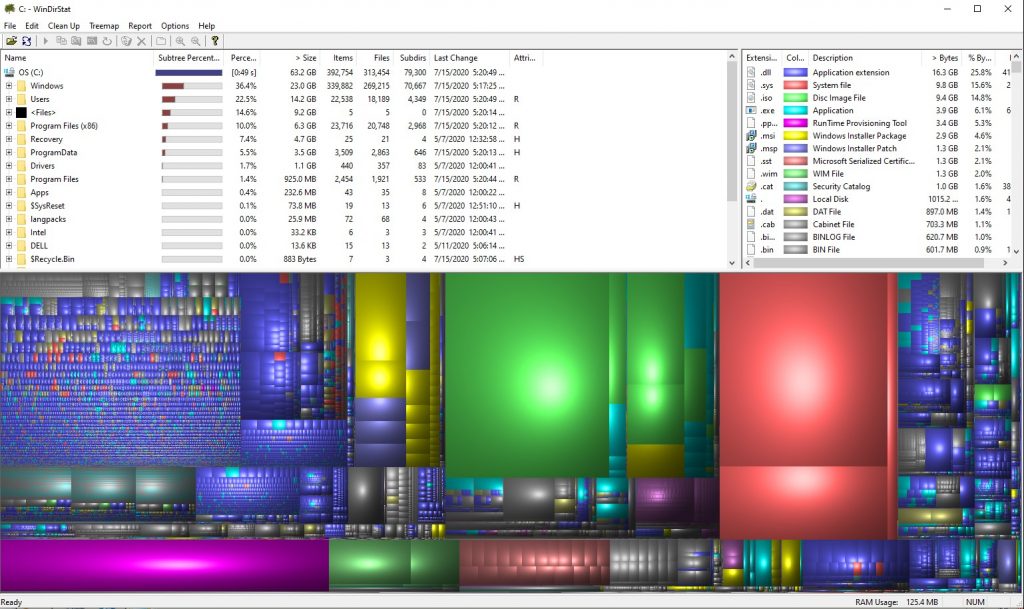Click the OS (C:) drive icon
Screen dimensions: 1024x609
[10, 72]
